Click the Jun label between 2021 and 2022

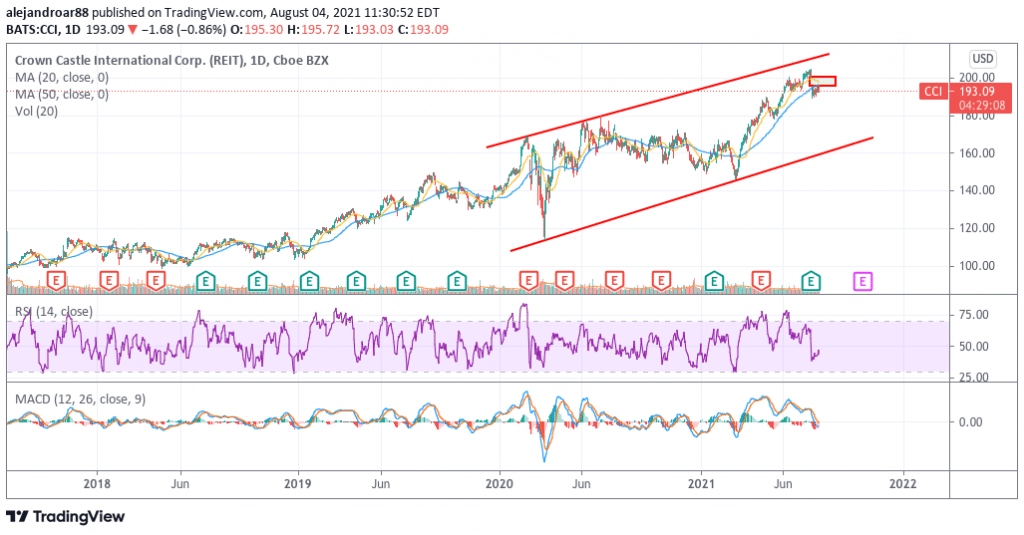point(783,484)
